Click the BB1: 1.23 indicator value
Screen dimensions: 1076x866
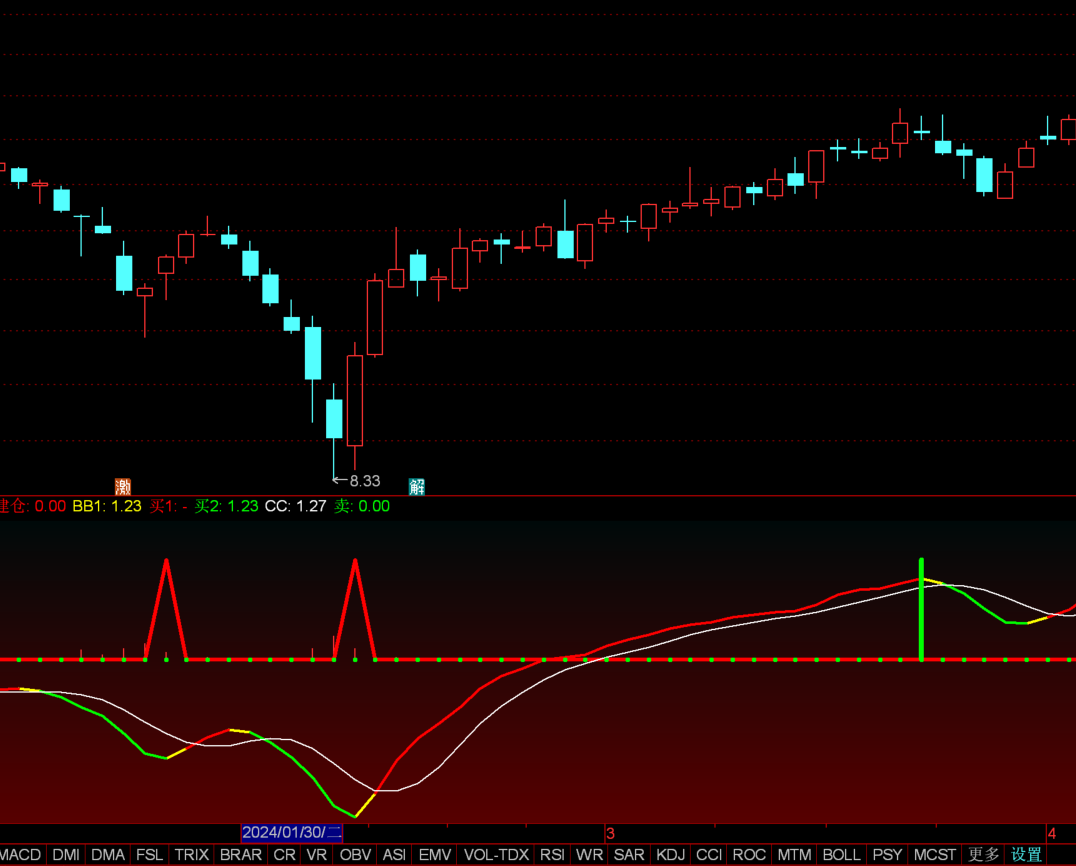107,506
